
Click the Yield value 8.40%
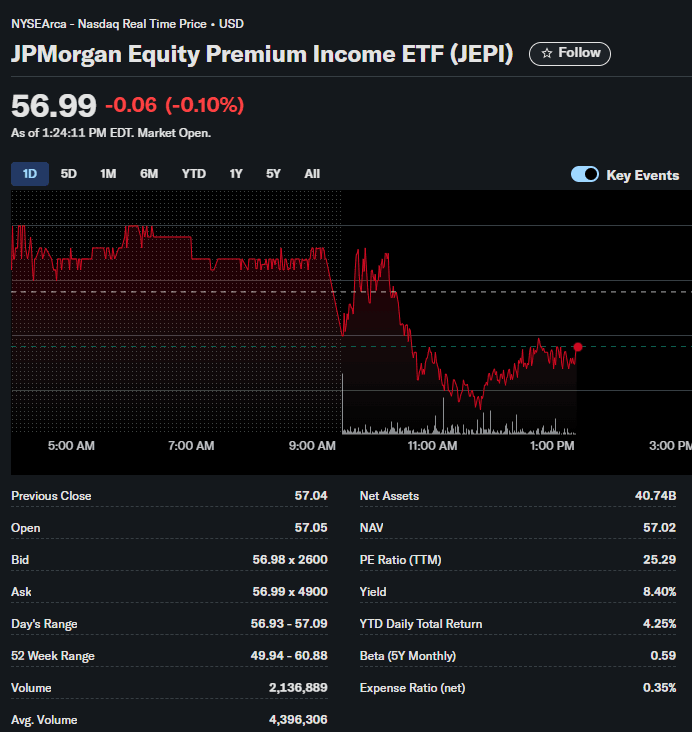point(659,592)
